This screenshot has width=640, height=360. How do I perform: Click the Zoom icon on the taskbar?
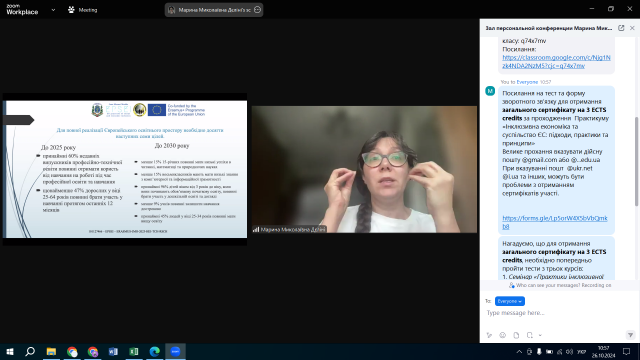click(x=175, y=351)
